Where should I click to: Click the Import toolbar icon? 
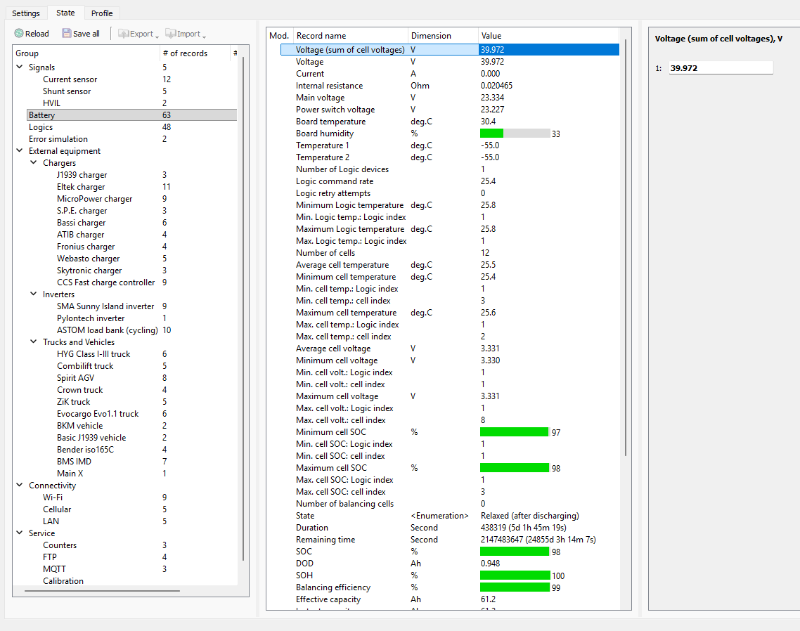(170, 34)
